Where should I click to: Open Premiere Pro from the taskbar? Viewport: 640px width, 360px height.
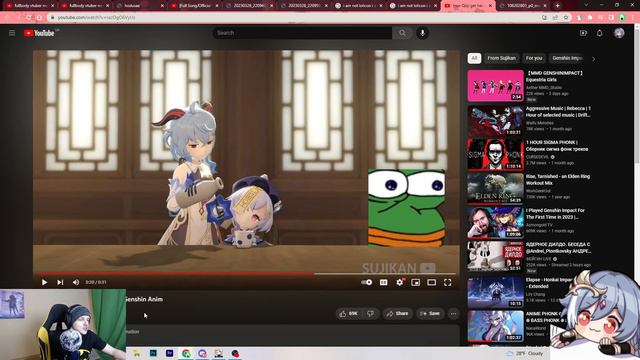click(169, 353)
